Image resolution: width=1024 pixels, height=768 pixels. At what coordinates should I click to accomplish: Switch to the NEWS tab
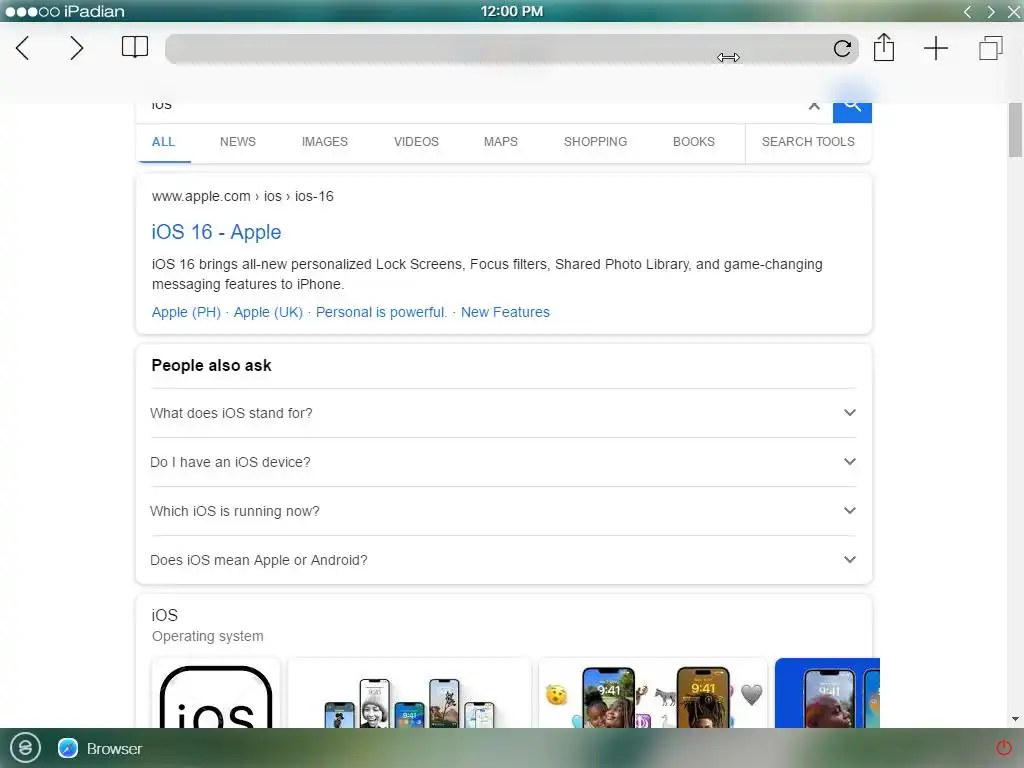point(238,142)
